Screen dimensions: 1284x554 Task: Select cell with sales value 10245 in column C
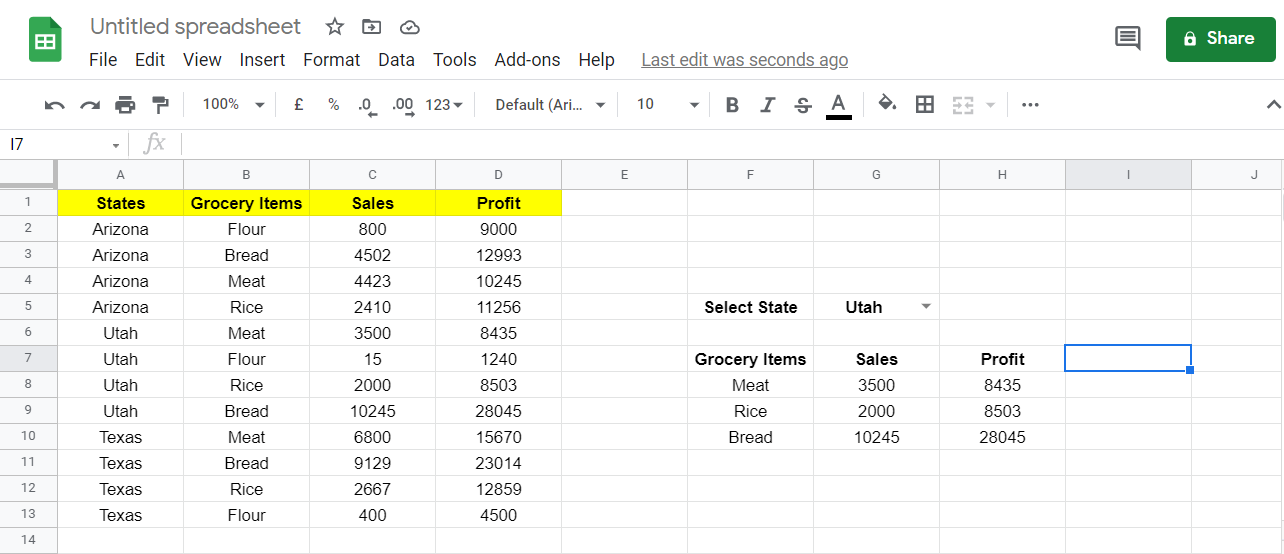(x=372, y=411)
